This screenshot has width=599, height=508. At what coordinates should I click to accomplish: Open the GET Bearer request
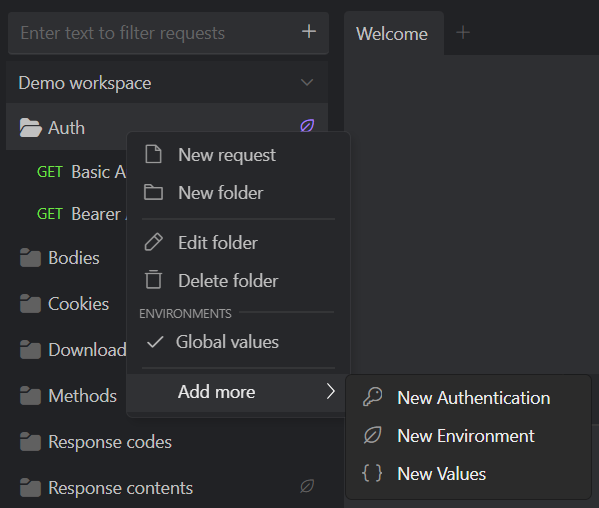(x=81, y=214)
